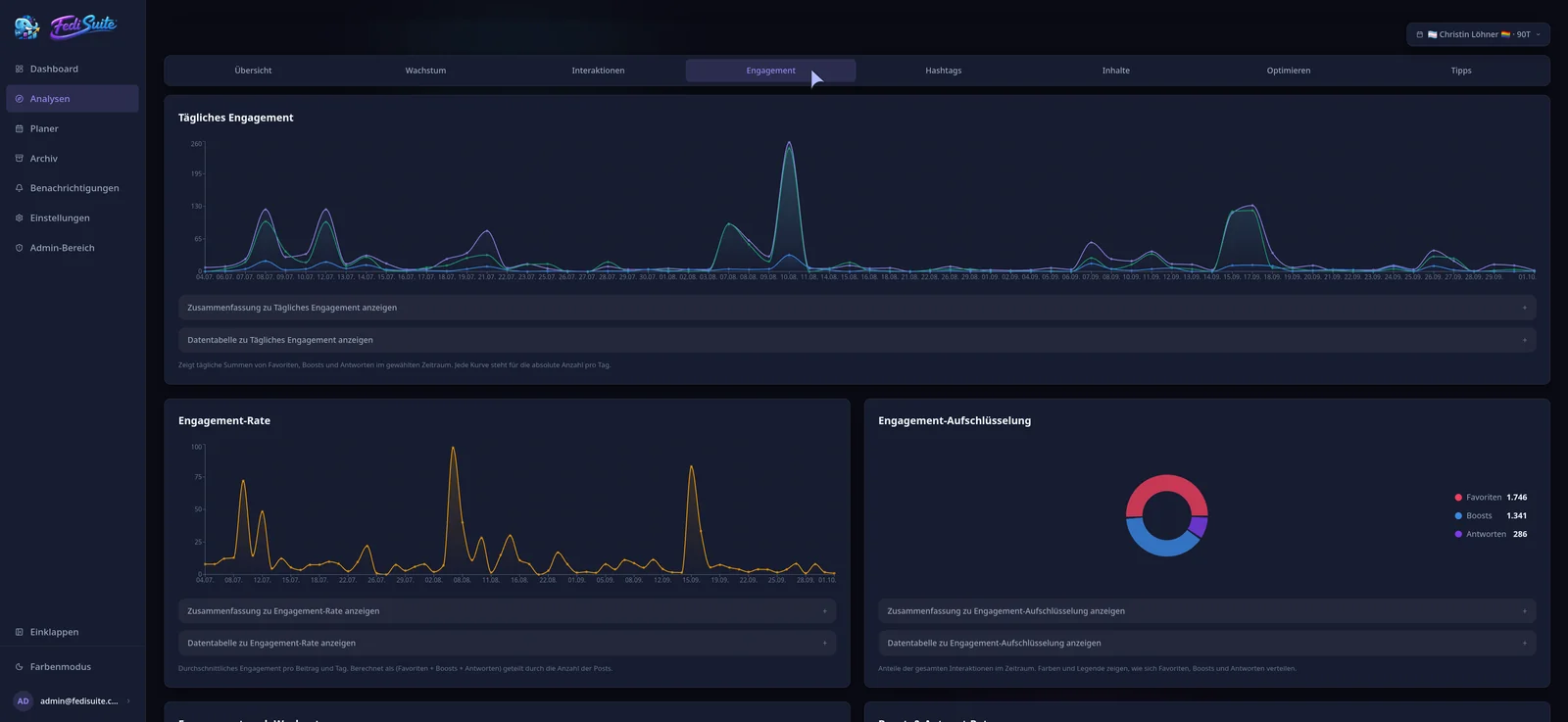Click the Planer sidebar label
The width and height of the screenshot is (1568, 722).
[x=44, y=128]
